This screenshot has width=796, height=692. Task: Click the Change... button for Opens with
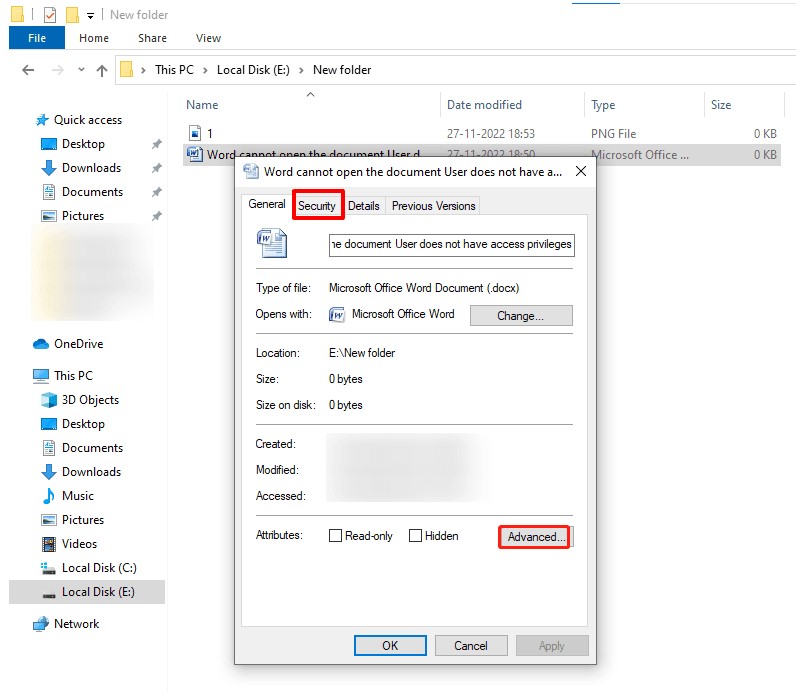[x=521, y=316]
